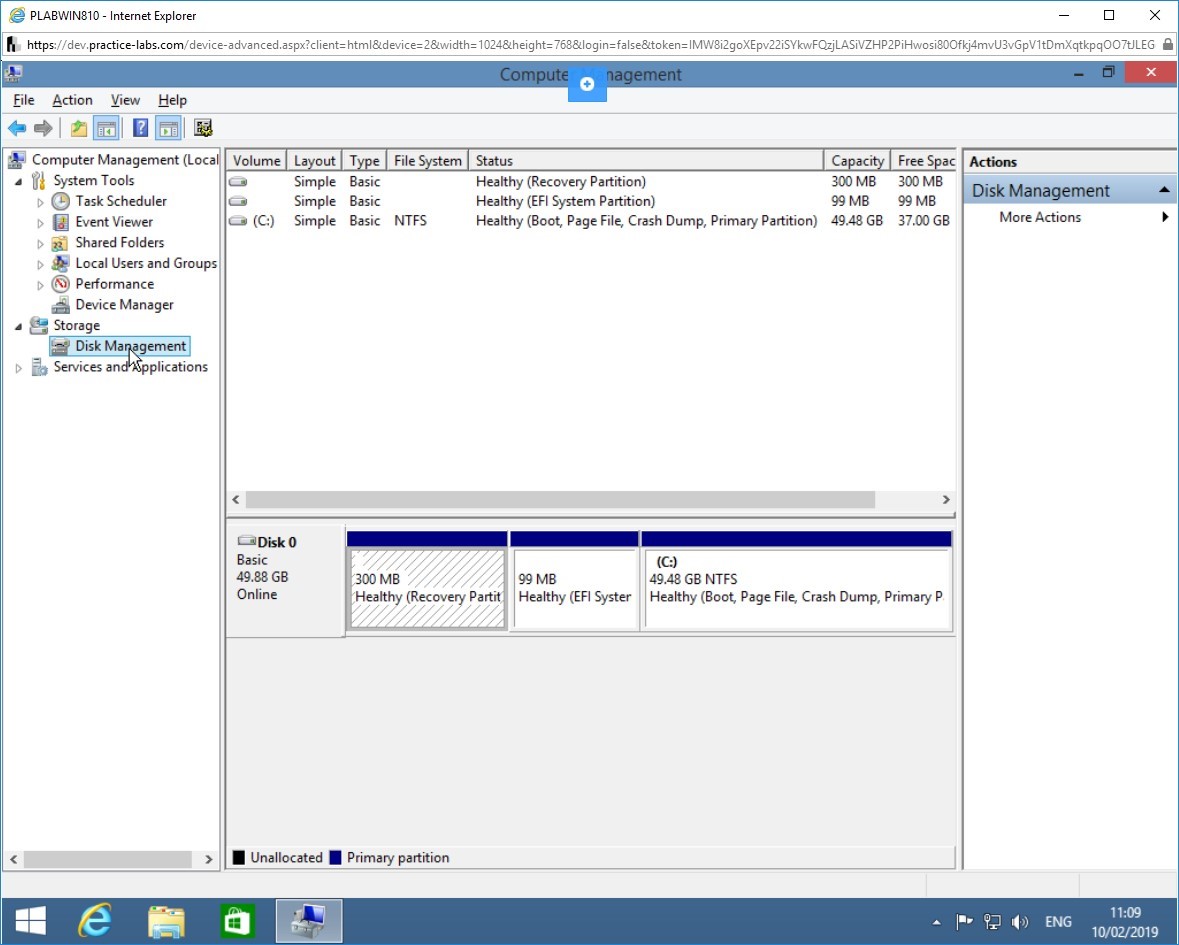Sort by the File System column header
Screen dimensions: 1179x945
point(427,161)
